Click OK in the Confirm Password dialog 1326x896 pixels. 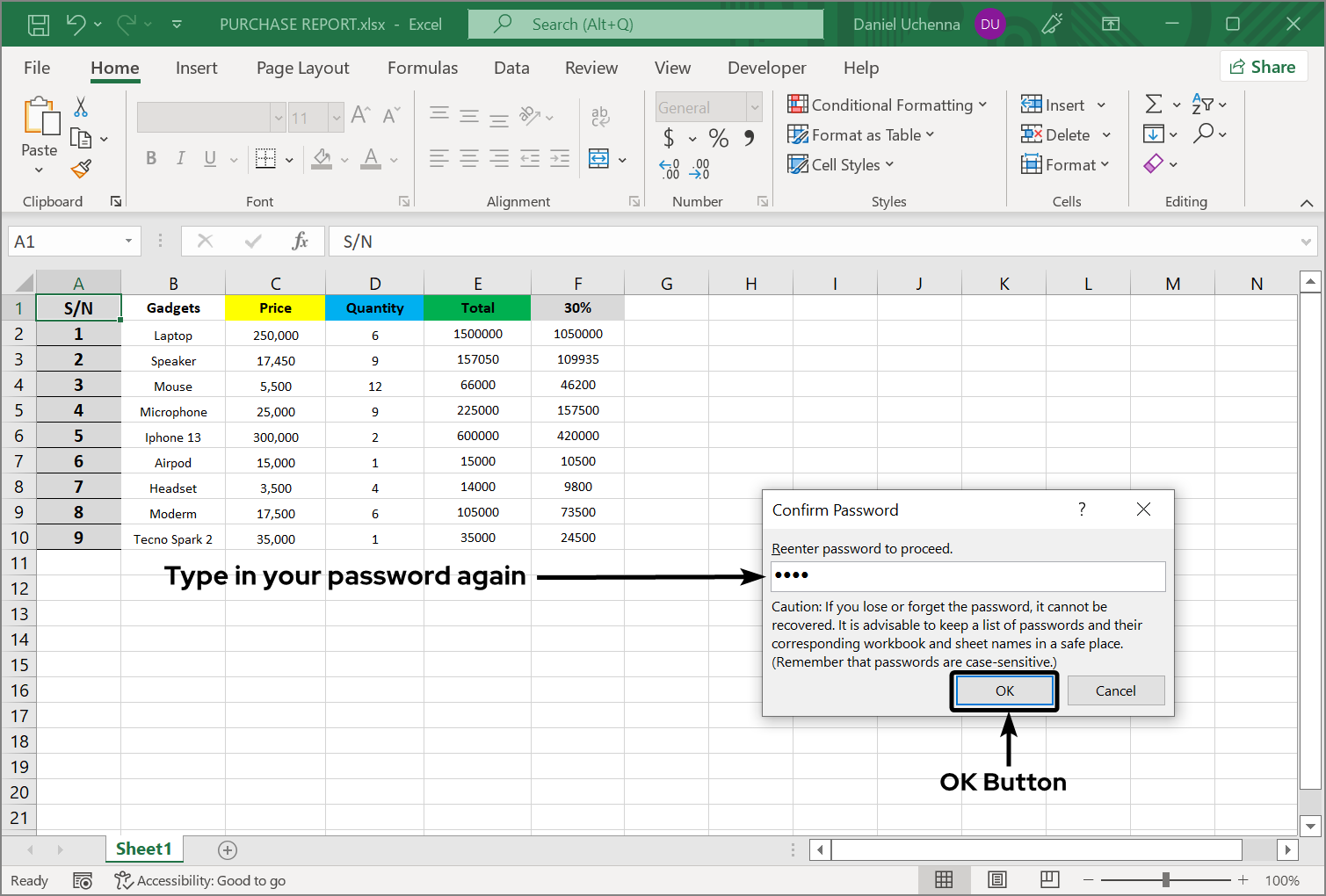[1004, 690]
